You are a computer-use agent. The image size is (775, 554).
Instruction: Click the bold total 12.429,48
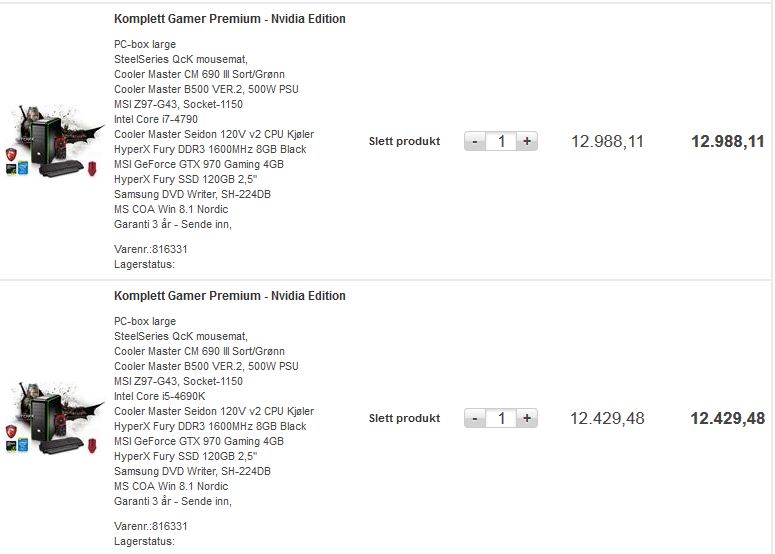coord(728,418)
